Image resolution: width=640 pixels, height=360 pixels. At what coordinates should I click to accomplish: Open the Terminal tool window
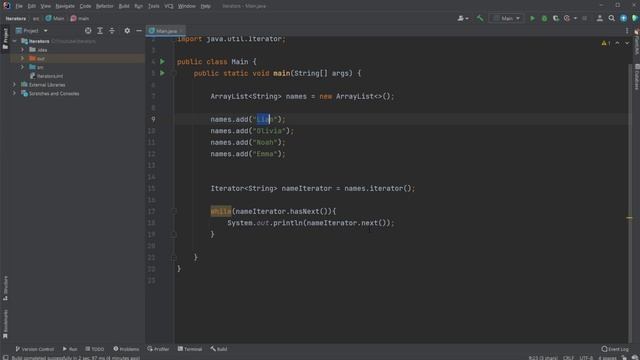[x=190, y=349]
